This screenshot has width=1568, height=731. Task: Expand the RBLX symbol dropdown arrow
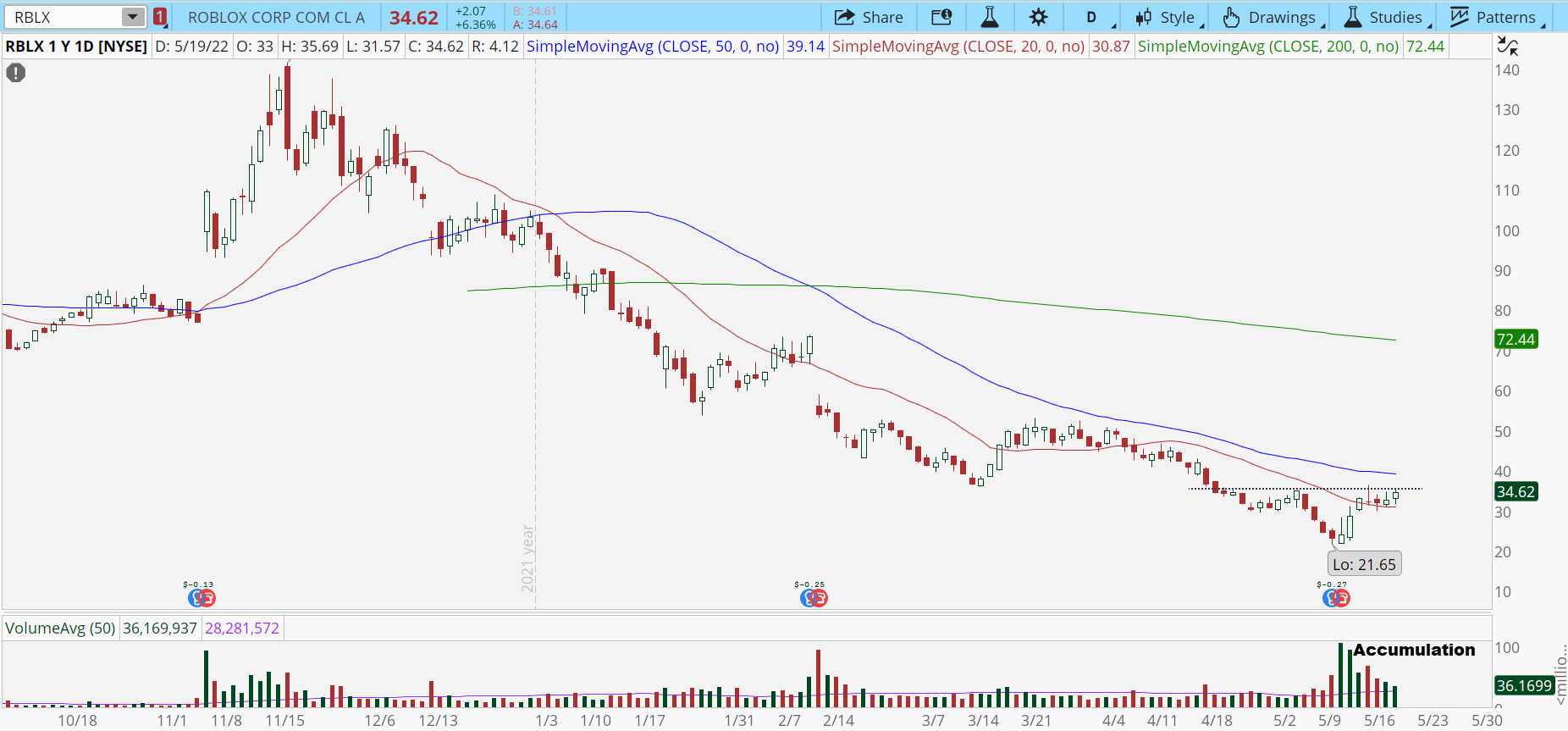132,17
